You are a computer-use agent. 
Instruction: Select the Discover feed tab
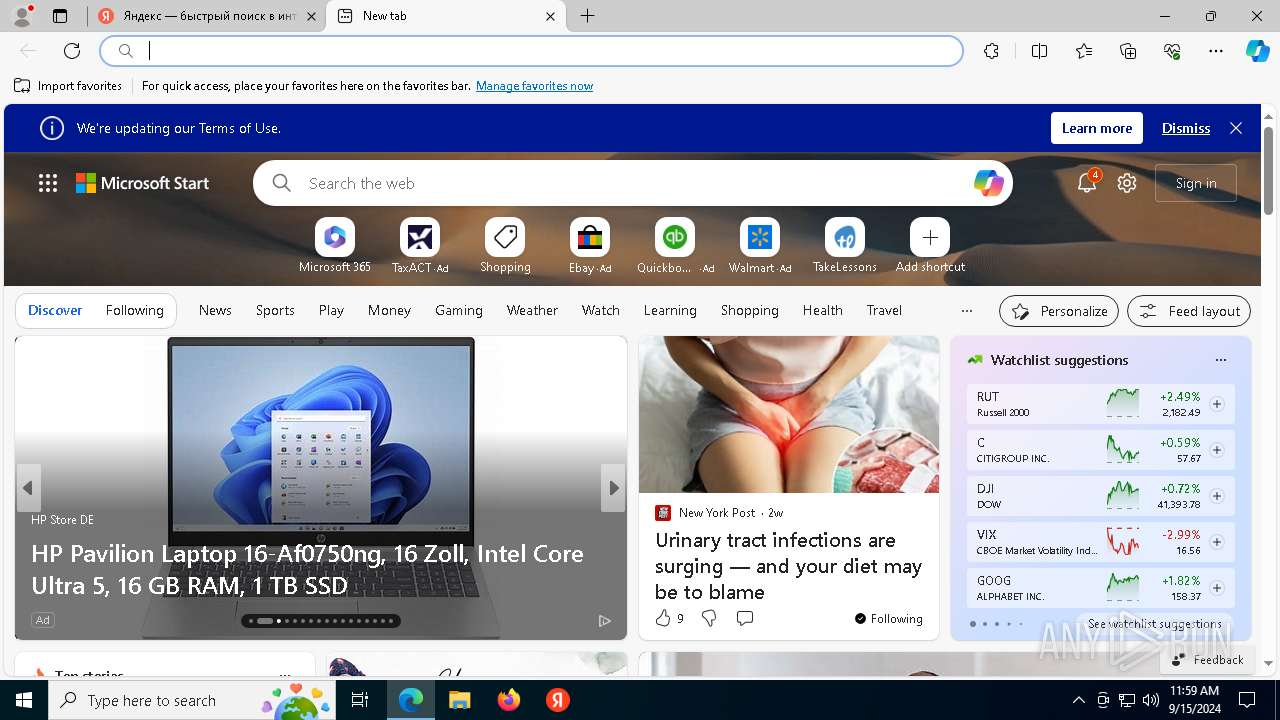pyautogui.click(x=55, y=310)
